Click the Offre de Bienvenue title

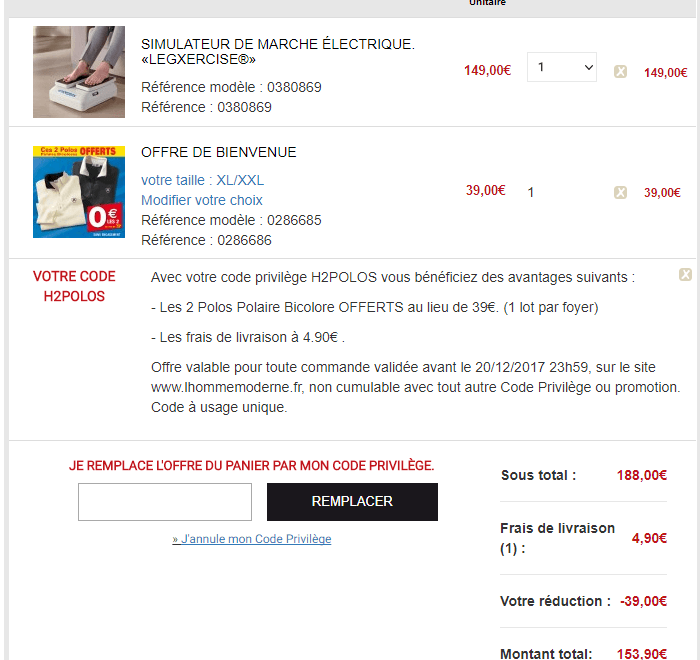pos(219,152)
